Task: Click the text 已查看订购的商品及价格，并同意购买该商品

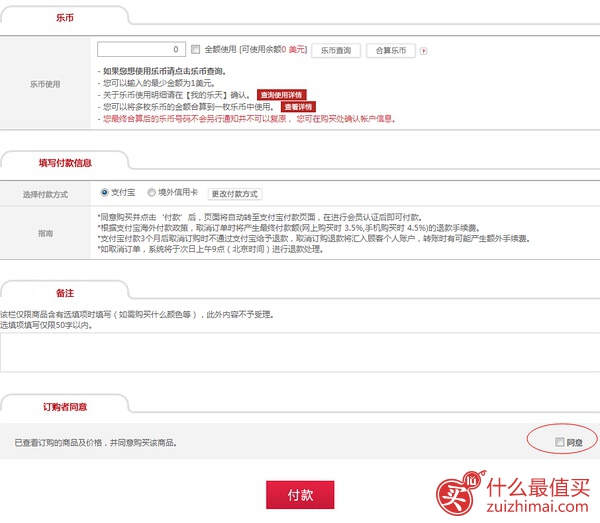Action: tap(95, 443)
